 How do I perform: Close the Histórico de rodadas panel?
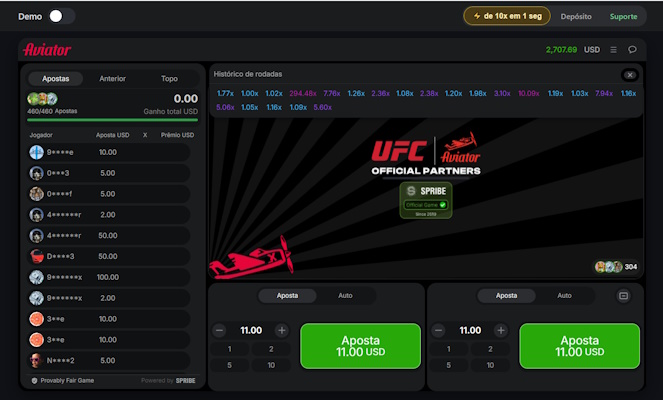click(630, 75)
